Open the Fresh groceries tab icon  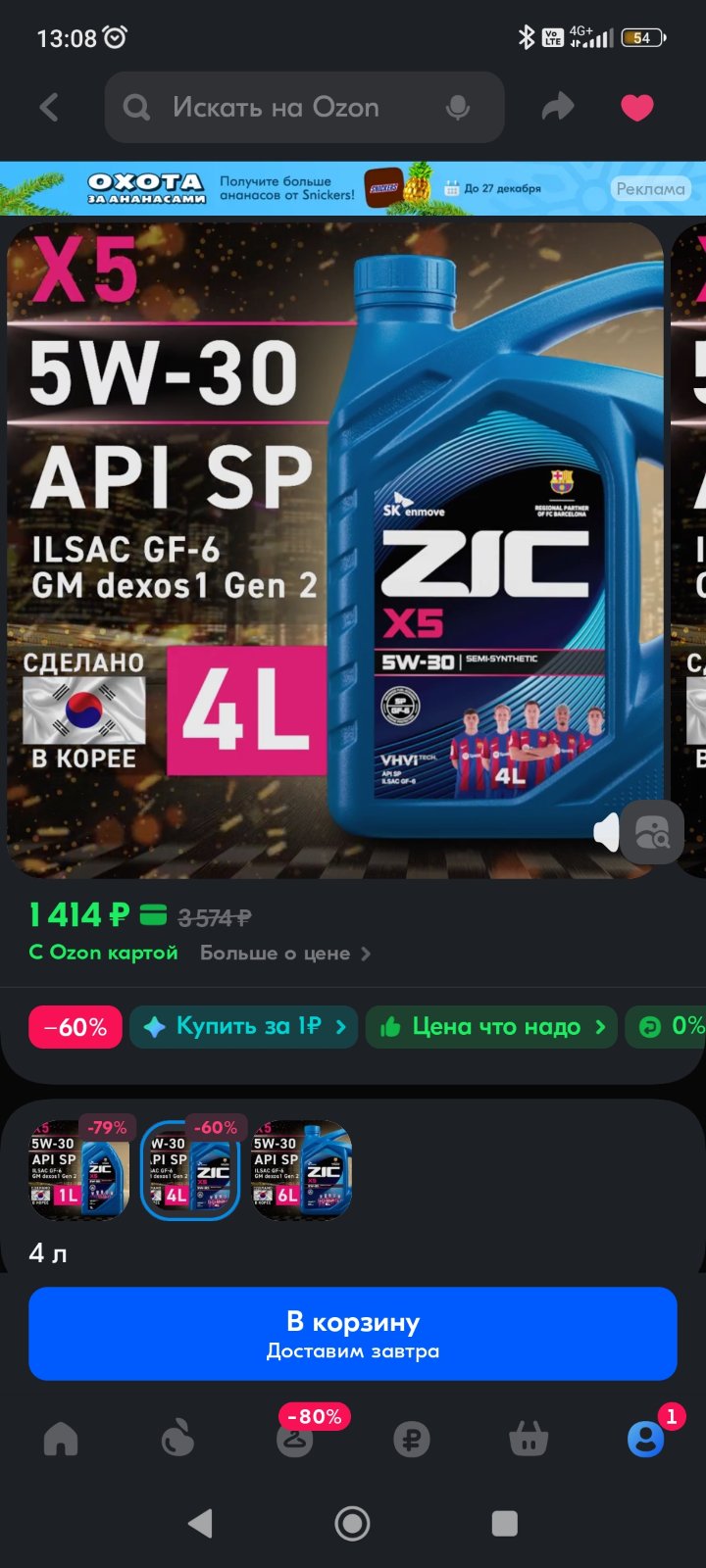[x=177, y=1439]
